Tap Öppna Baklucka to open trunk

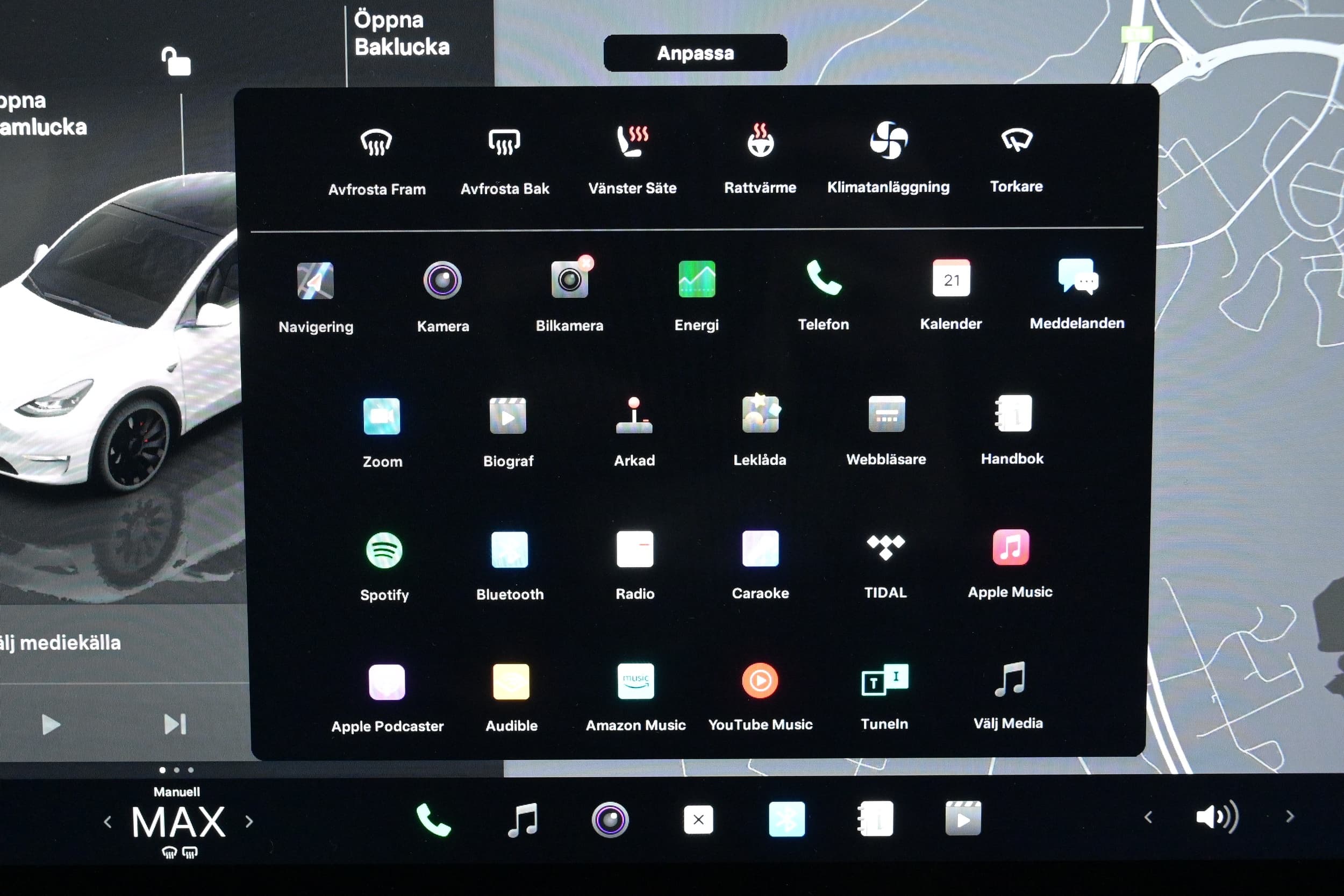pos(402,33)
